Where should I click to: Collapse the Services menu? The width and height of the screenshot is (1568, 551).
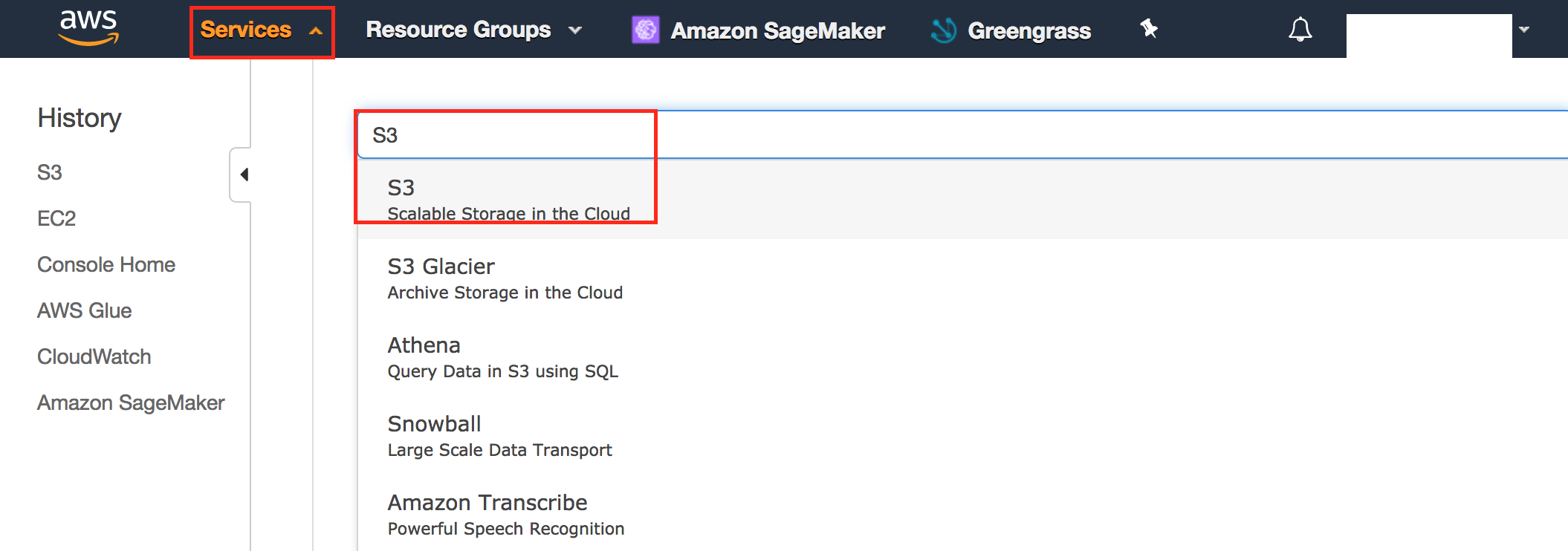coord(261,30)
